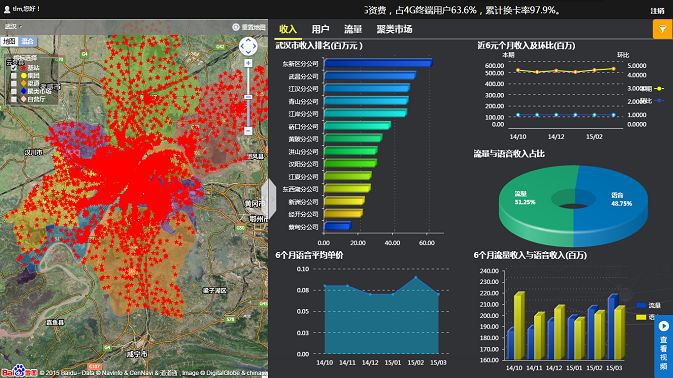Enable the blue diamond 聚类市场 layer checkbox
The height and width of the screenshot is (378, 673).
[14, 91]
